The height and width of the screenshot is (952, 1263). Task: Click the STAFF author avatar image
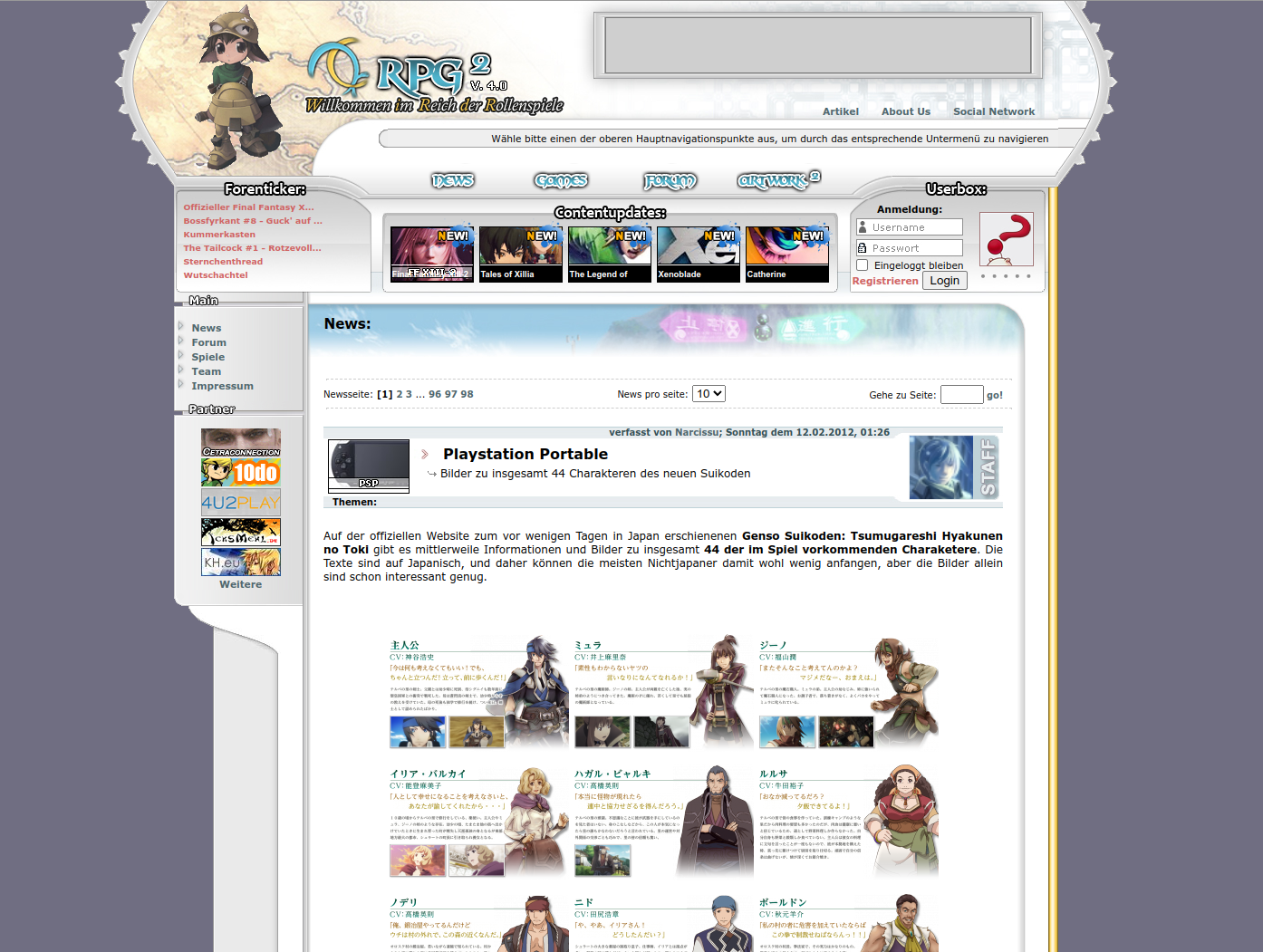(x=953, y=467)
